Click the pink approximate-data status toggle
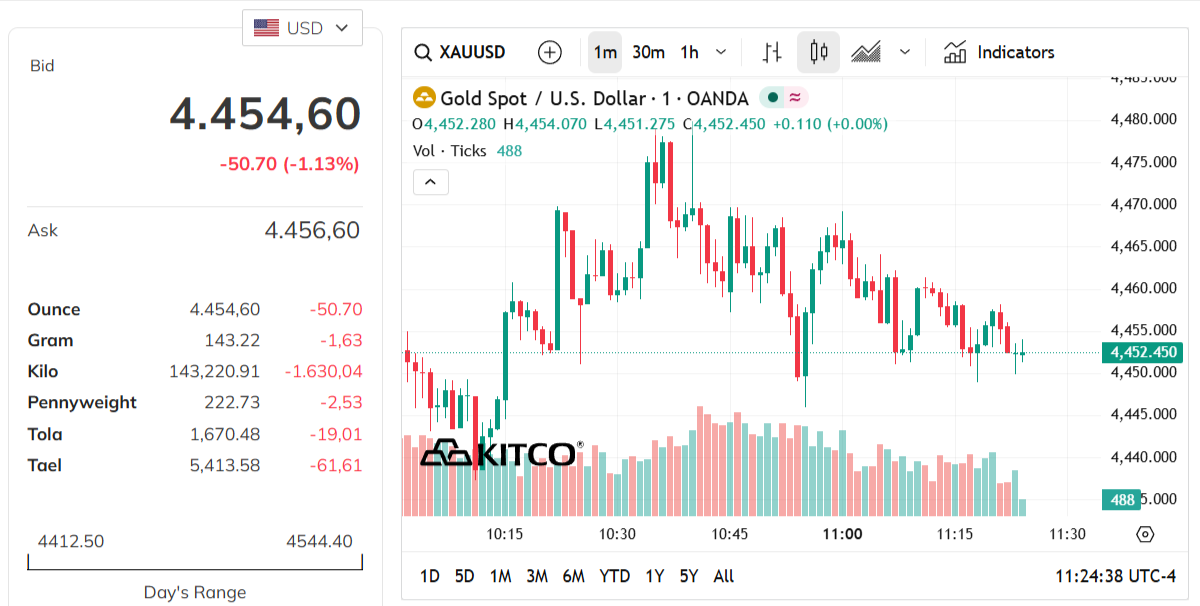The width and height of the screenshot is (1200, 606). click(796, 96)
